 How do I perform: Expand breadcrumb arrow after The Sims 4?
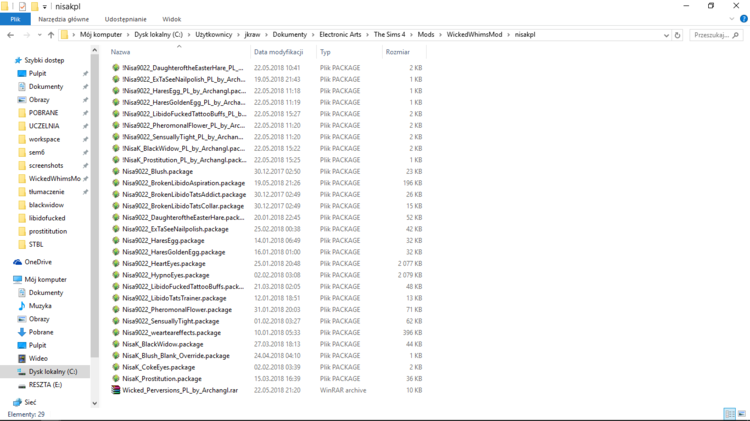click(411, 34)
